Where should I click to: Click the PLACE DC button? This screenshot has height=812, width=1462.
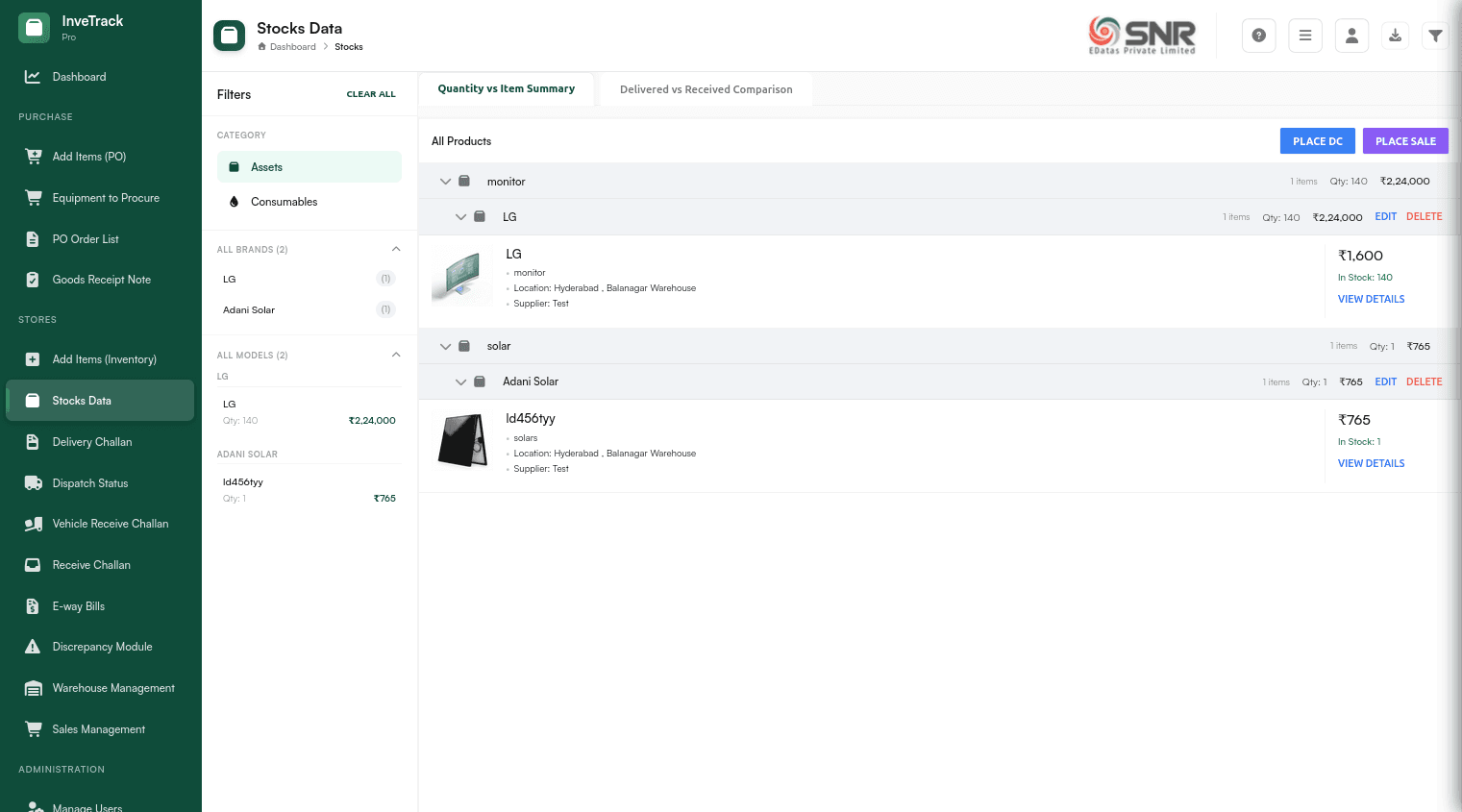(x=1317, y=141)
